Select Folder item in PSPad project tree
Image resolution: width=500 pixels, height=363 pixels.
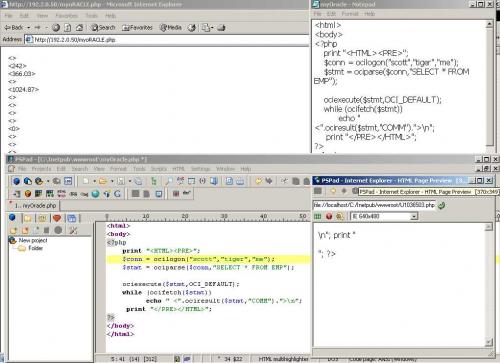(35, 248)
